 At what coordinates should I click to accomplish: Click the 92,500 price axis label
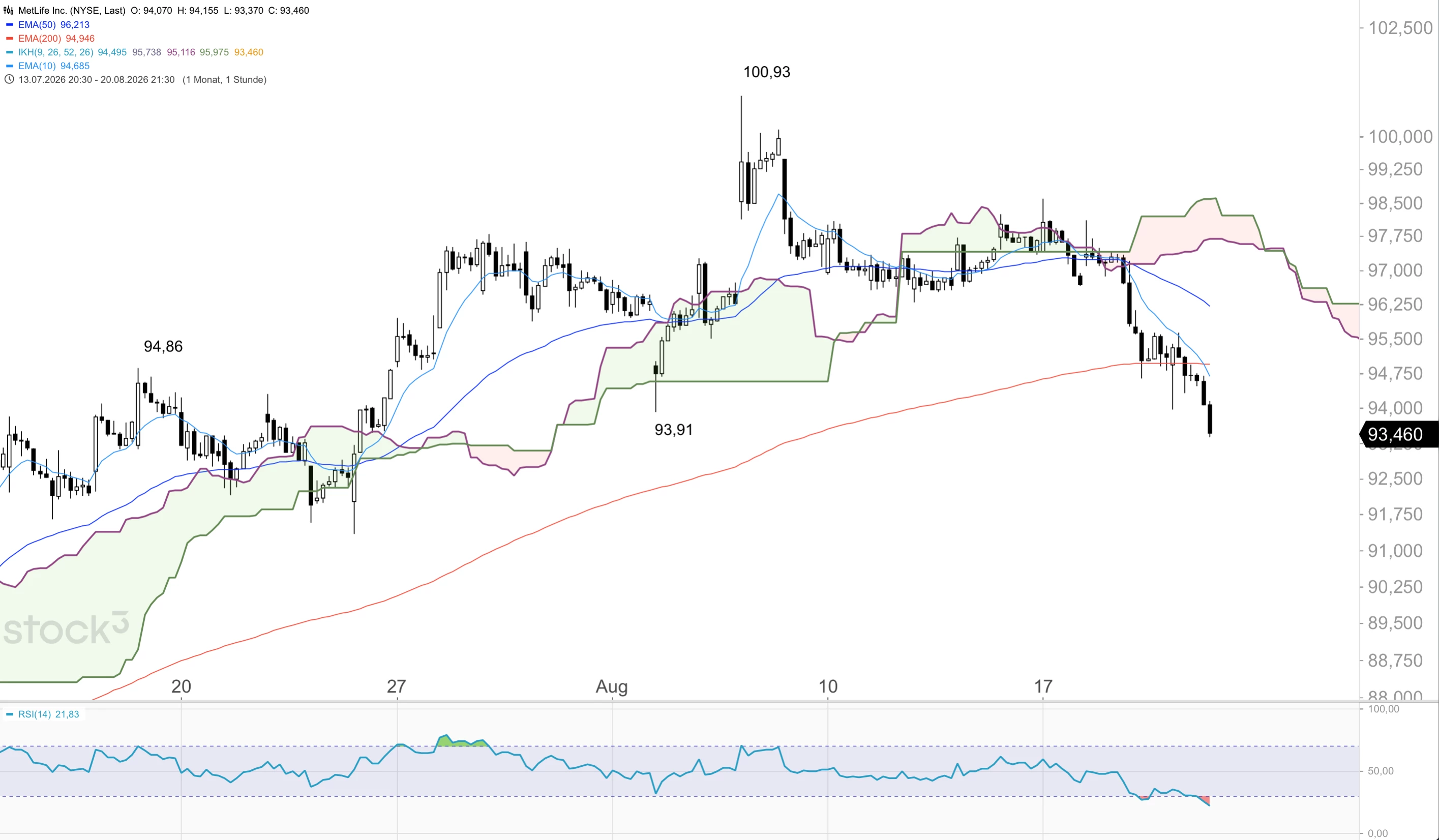[1395, 478]
